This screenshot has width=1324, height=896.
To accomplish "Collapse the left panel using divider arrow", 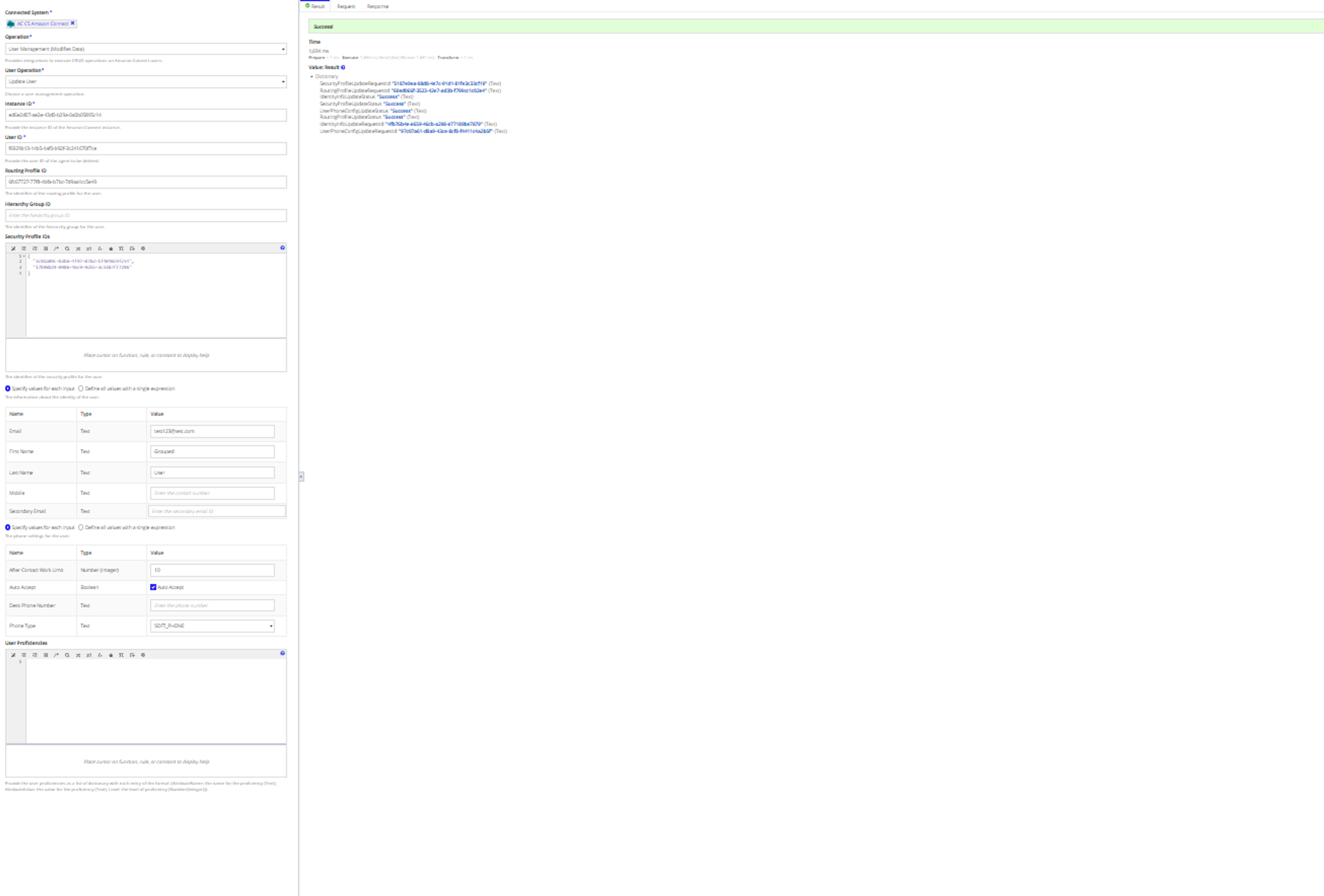I will point(301,477).
